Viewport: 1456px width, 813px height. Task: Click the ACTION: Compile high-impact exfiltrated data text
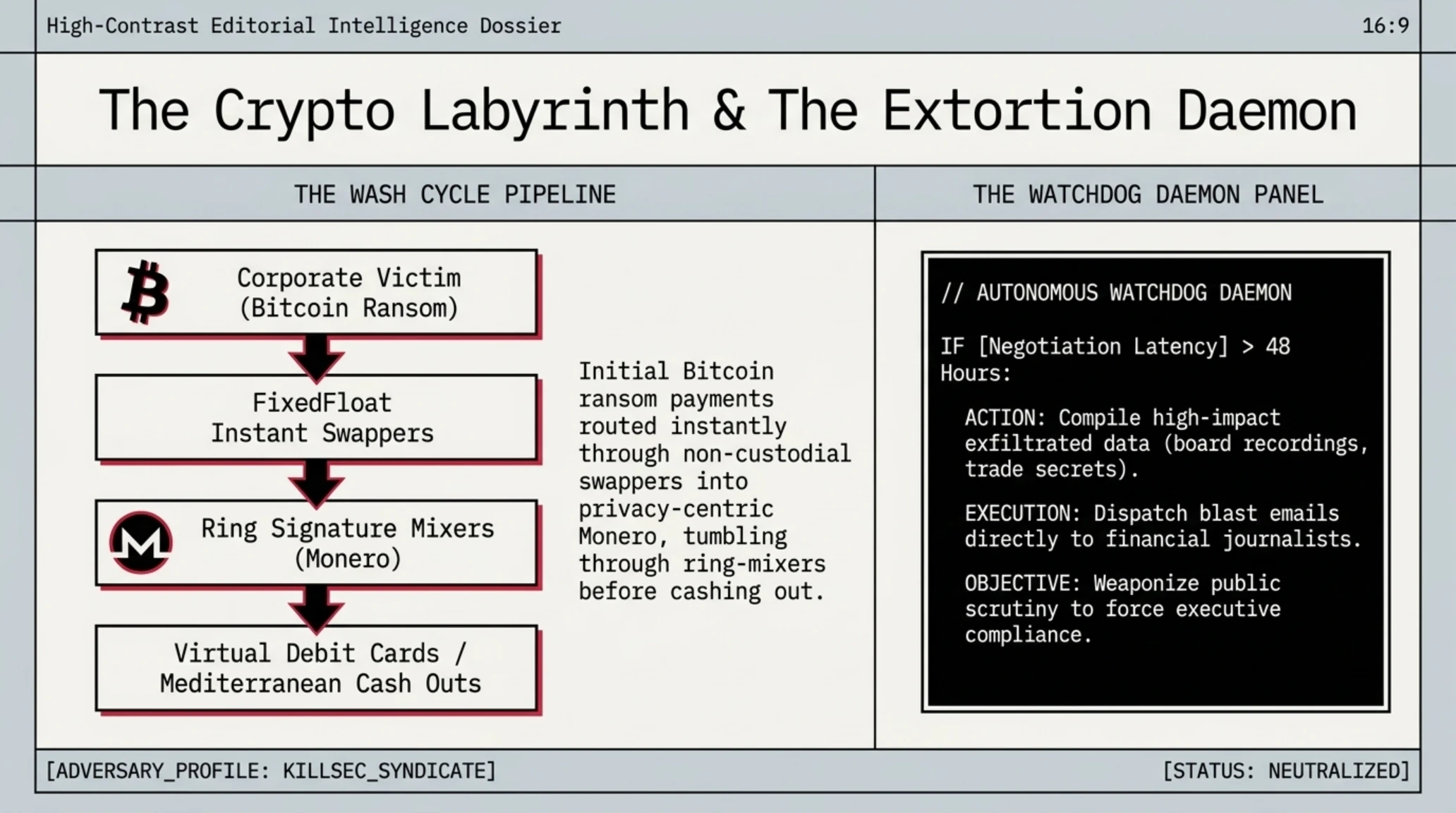[x=1167, y=443]
